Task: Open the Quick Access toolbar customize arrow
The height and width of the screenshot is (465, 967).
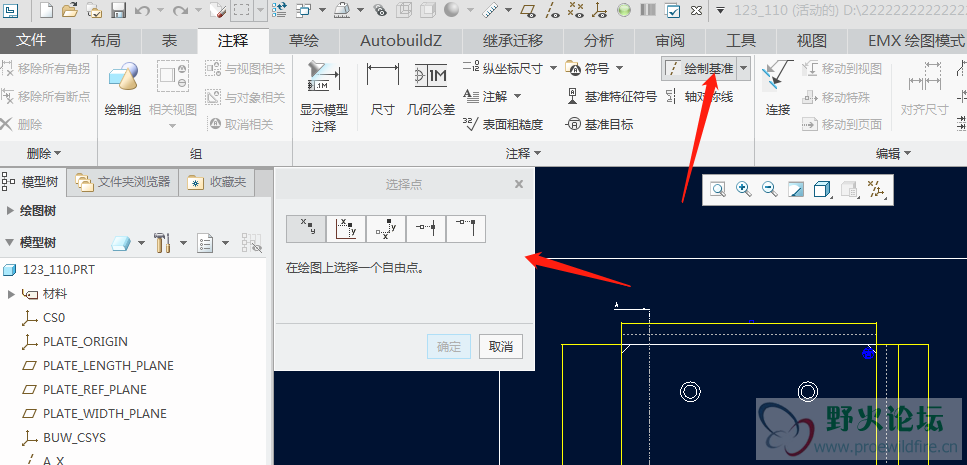Action: [720, 10]
